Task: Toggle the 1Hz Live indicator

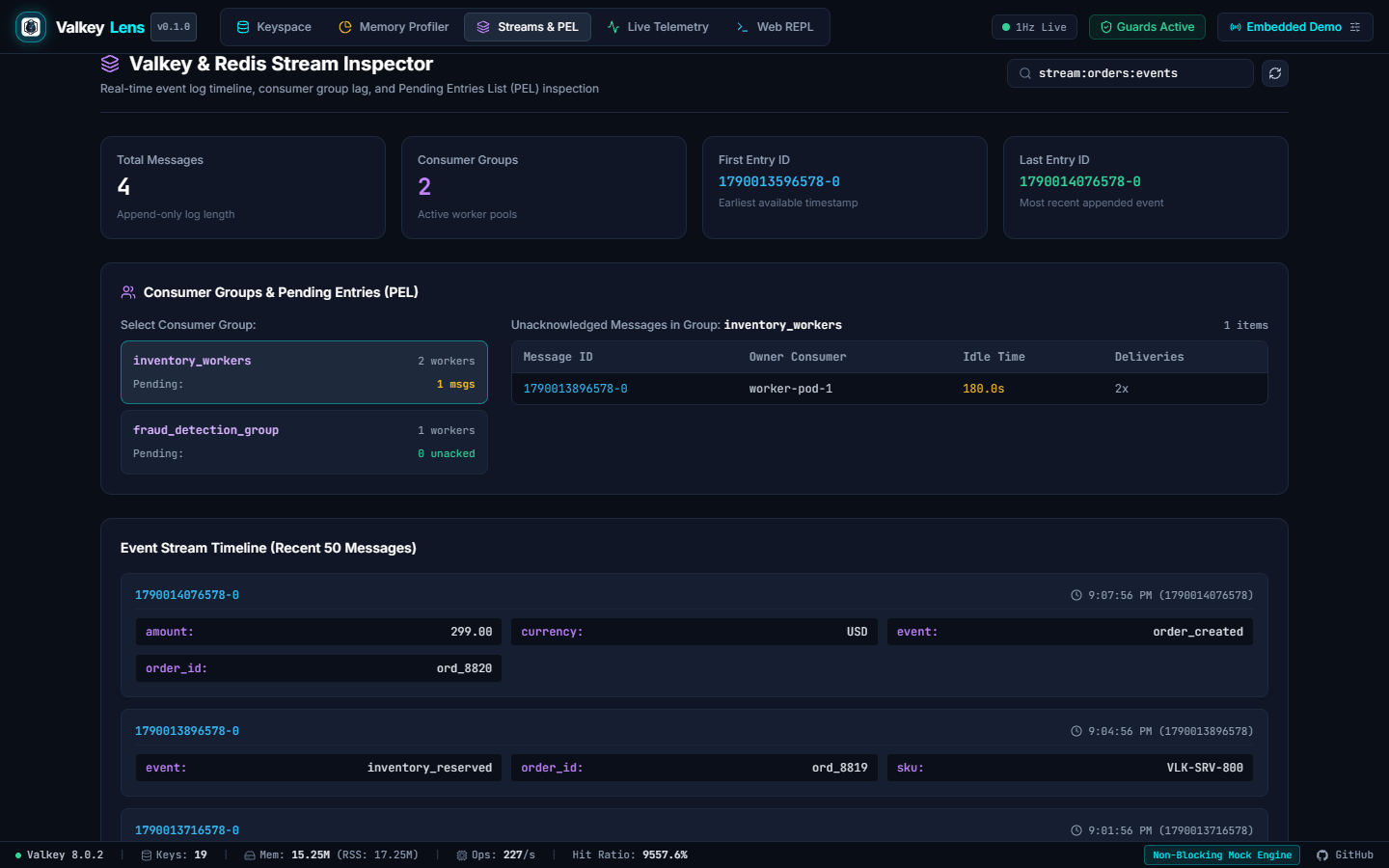Action: pyautogui.click(x=1034, y=27)
